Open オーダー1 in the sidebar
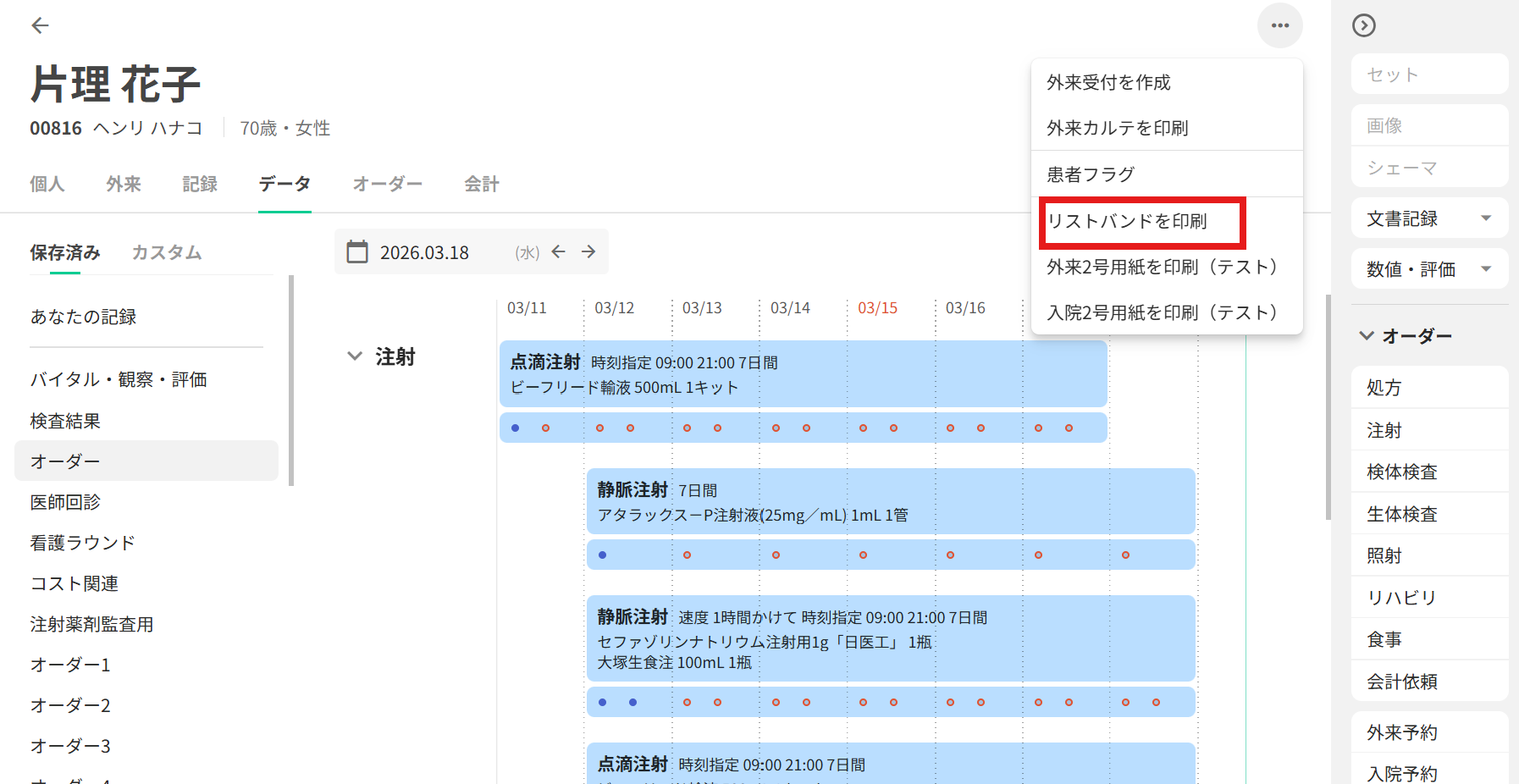Viewport: 1519px width, 784px height. coord(146,665)
